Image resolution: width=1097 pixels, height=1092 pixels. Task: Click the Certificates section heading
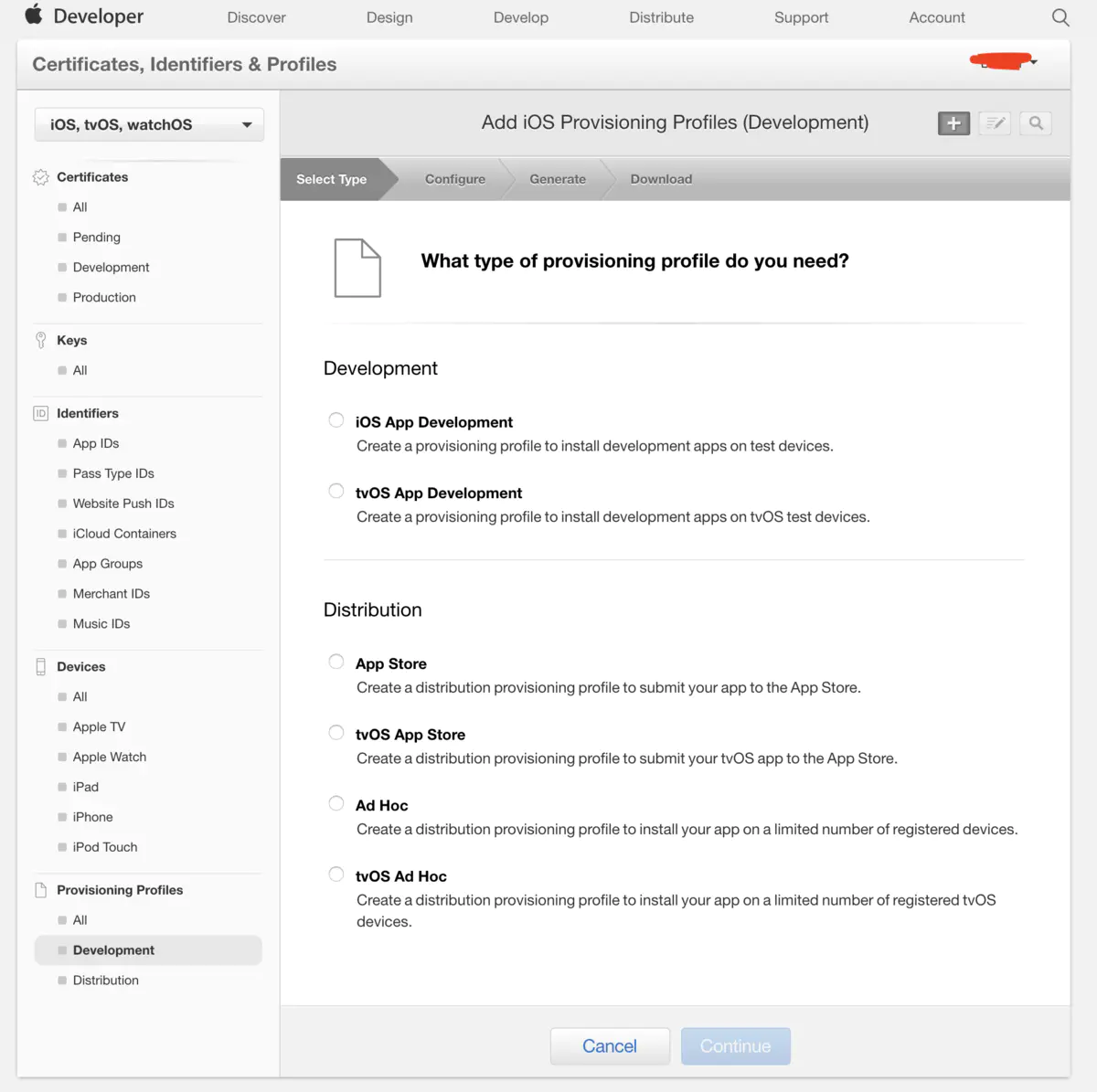[x=92, y=177]
